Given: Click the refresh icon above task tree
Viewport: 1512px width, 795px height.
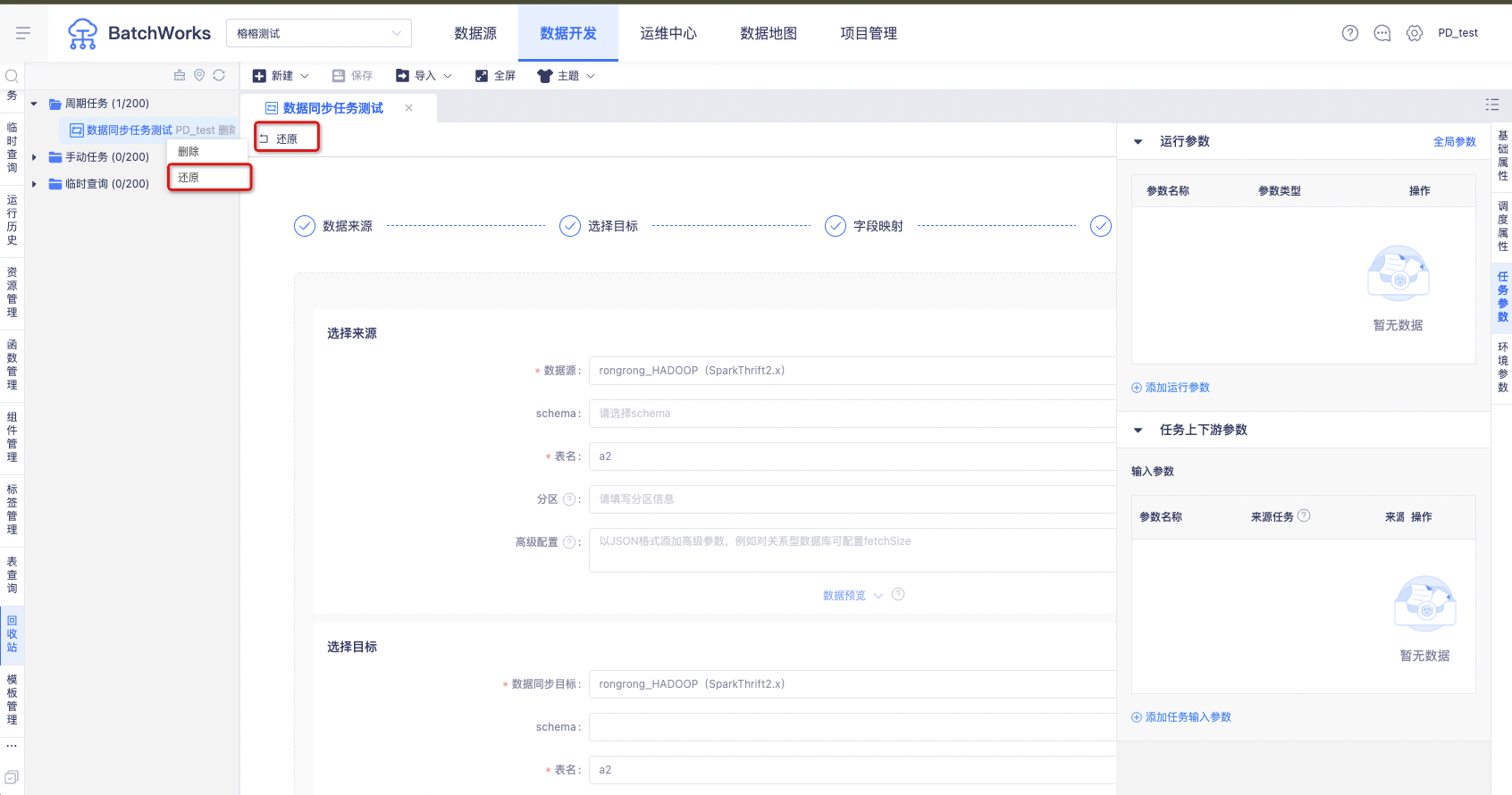Looking at the screenshot, I should 219,75.
